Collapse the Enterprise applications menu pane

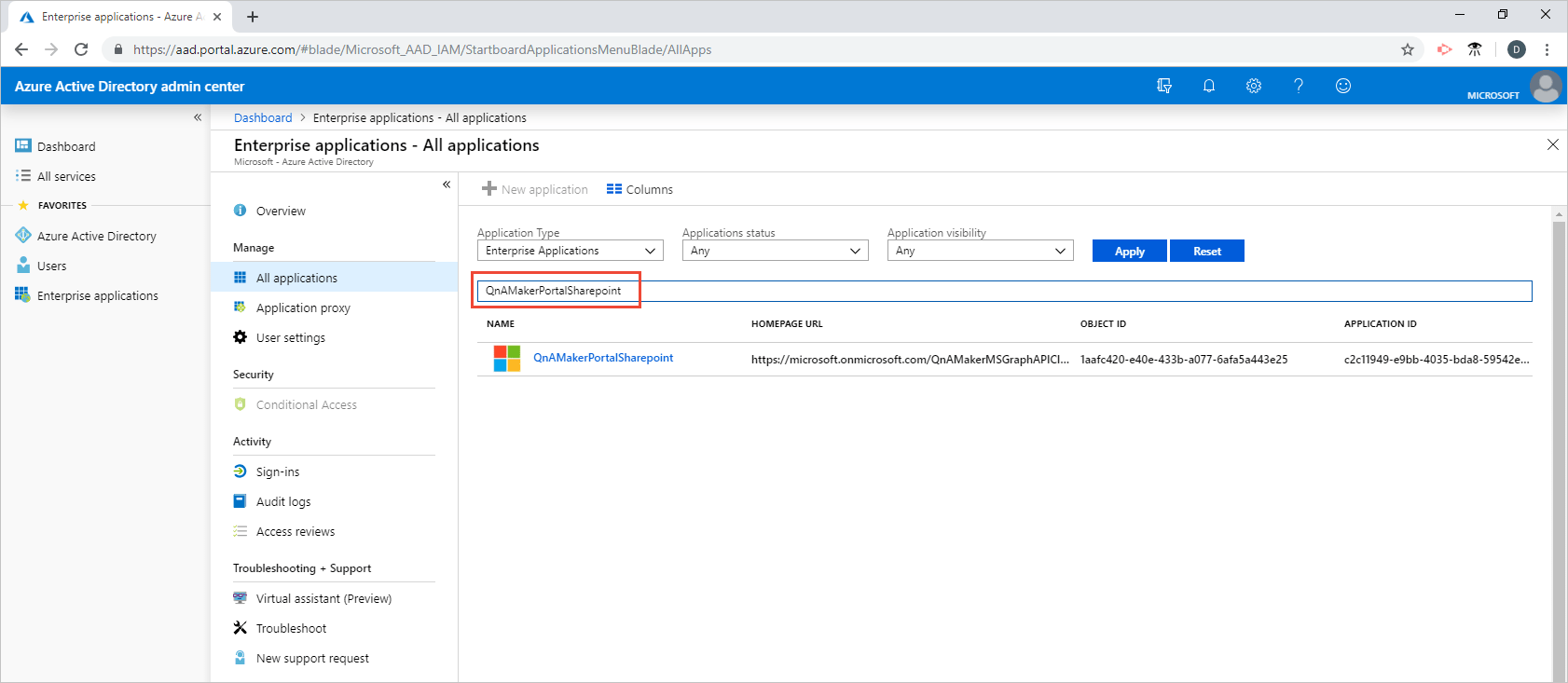click(447, 184)
